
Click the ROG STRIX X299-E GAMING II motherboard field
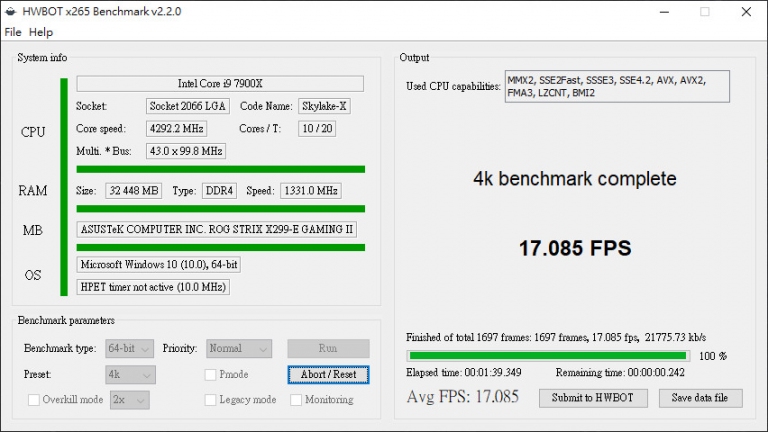pyautogui.click(x=216, y=230)
